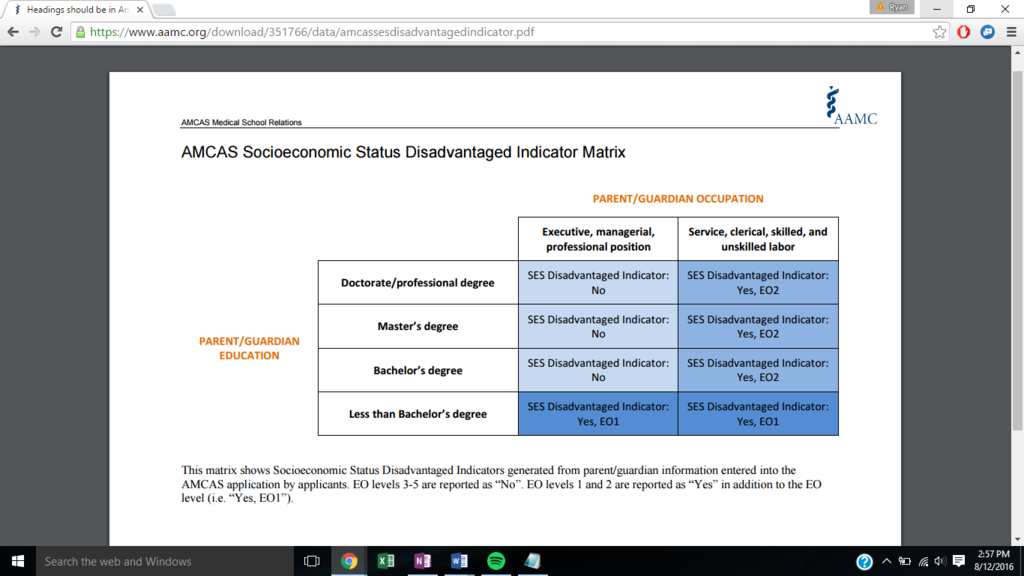Open a new tab
The image size is (1024, 576).
(x=164, y=10)
